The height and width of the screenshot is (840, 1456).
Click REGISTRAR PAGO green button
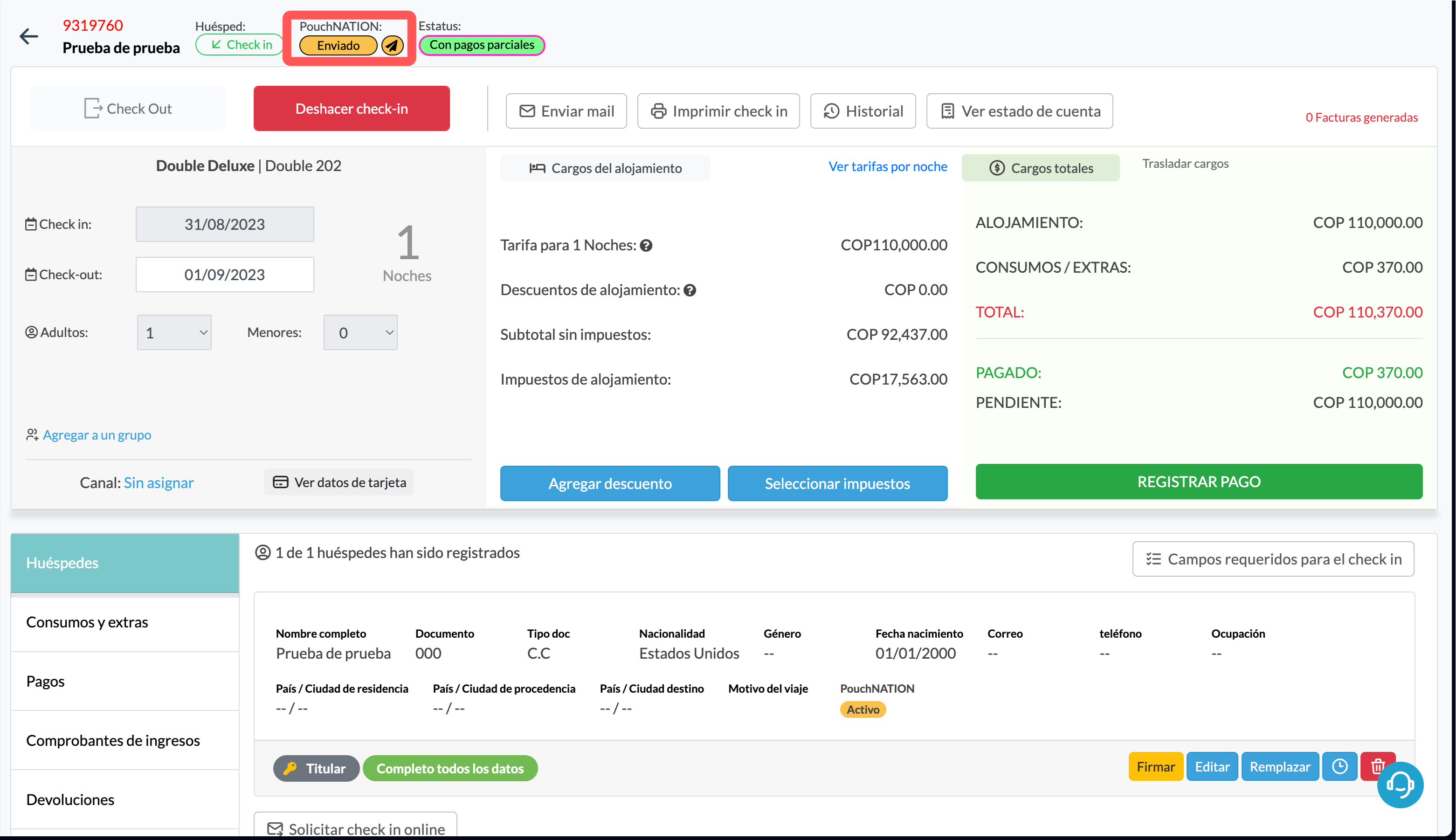tap(1199, 481)
